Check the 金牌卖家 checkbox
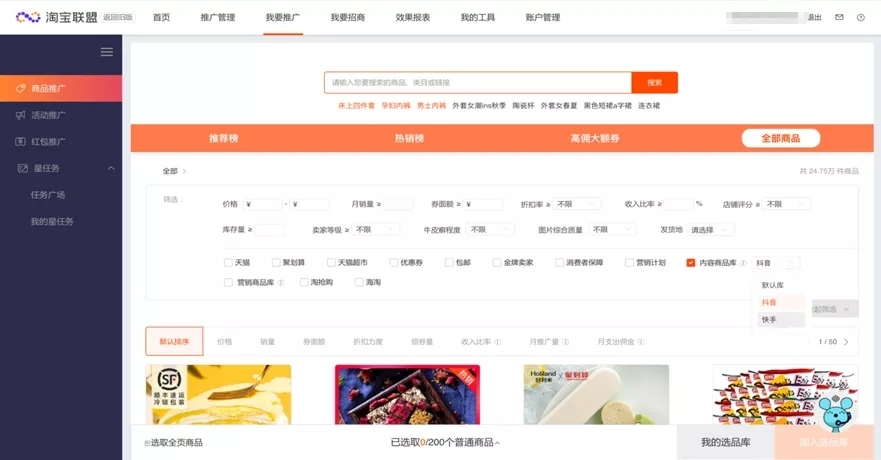The height and width of the screenshot is (460, 881). (x=497, y=262)
